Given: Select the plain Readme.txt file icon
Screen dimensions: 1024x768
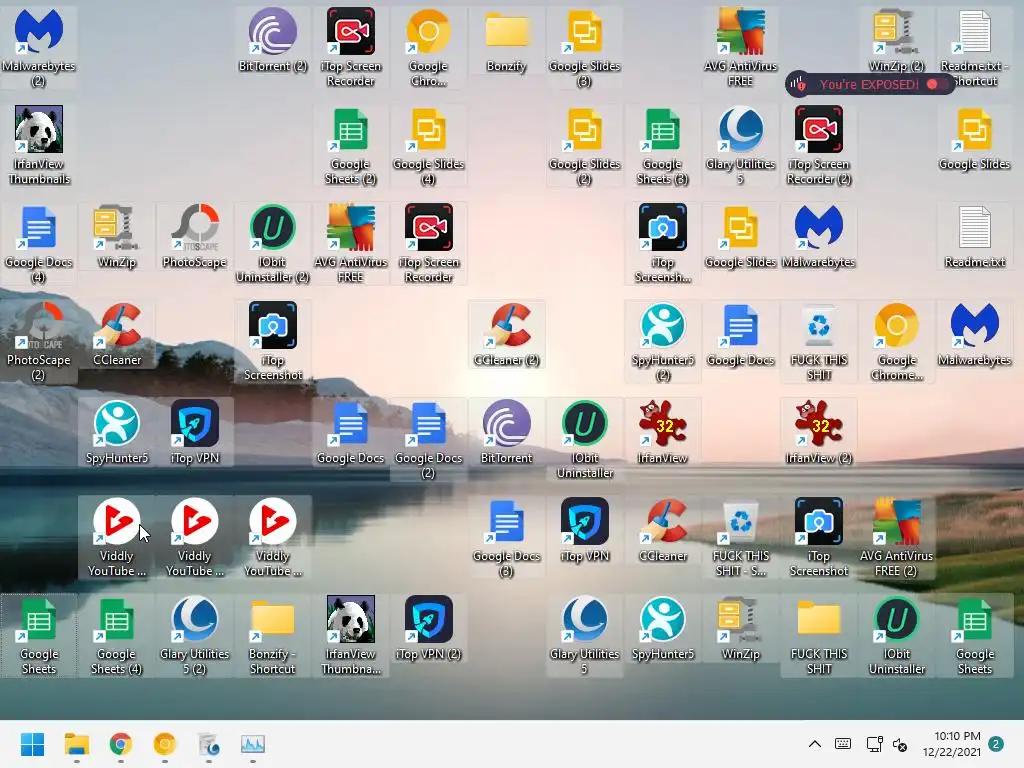Looking at the screenshot, I should click(x=974, y=236).
